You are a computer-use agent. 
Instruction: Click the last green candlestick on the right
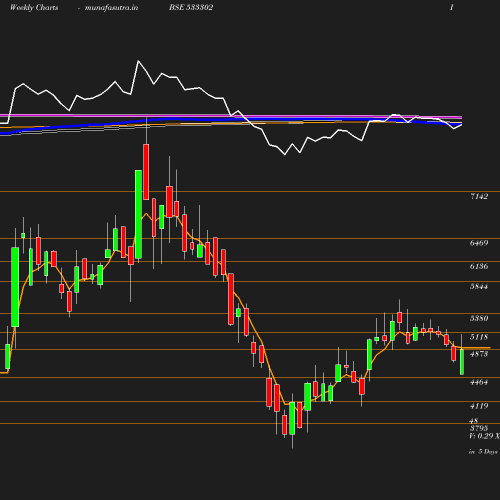point(462,362)
